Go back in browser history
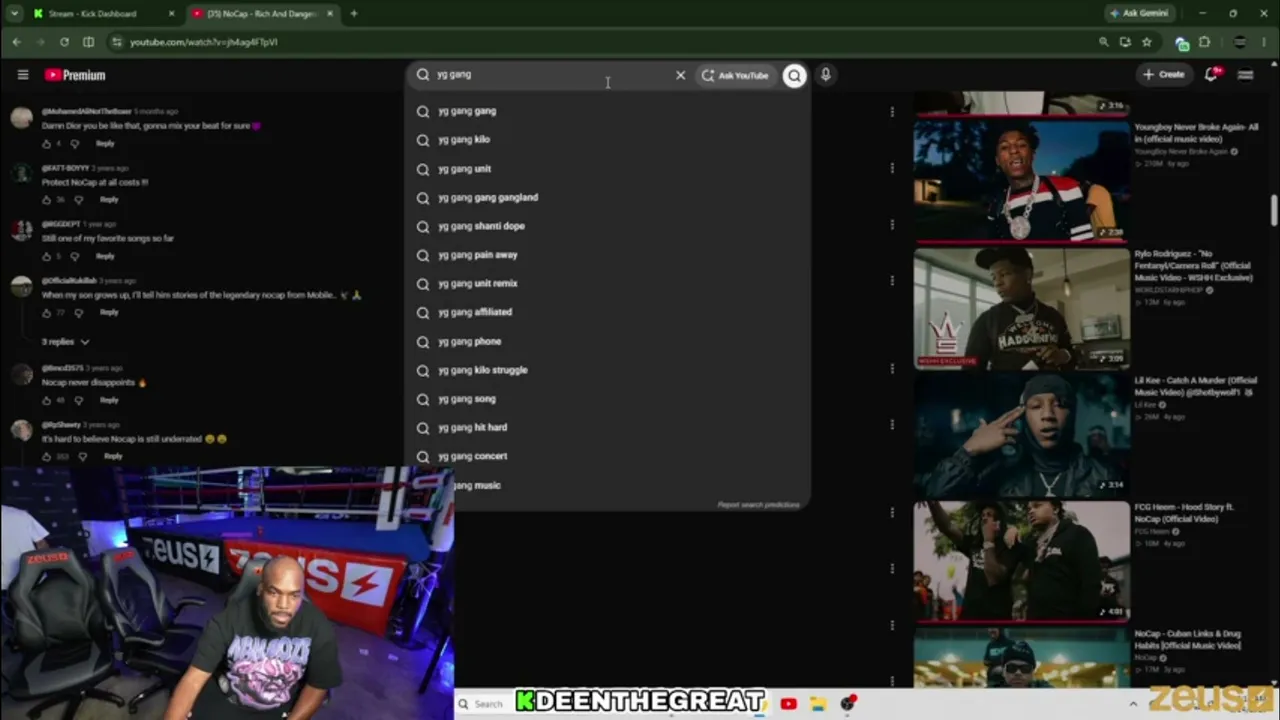Image resolution: width=1280 pixels, height=720 pixels. tap(17, 42)
